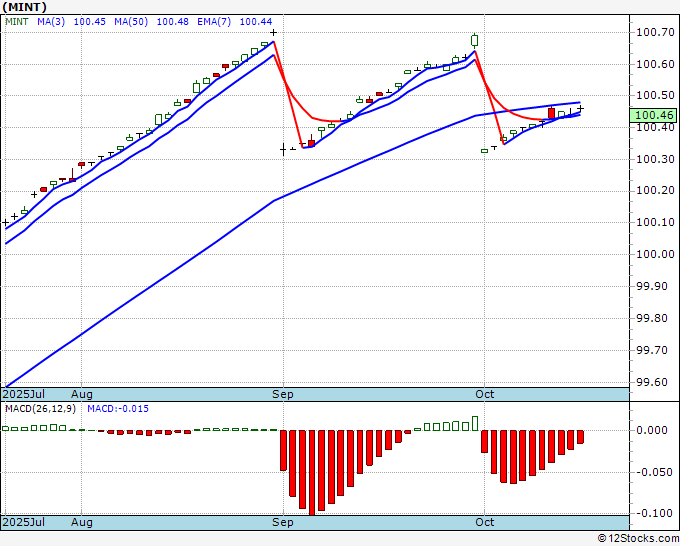Click the MA(3) value 100.45
The height and width of the screenshot is (546, 680).
[x=89, y=22]
